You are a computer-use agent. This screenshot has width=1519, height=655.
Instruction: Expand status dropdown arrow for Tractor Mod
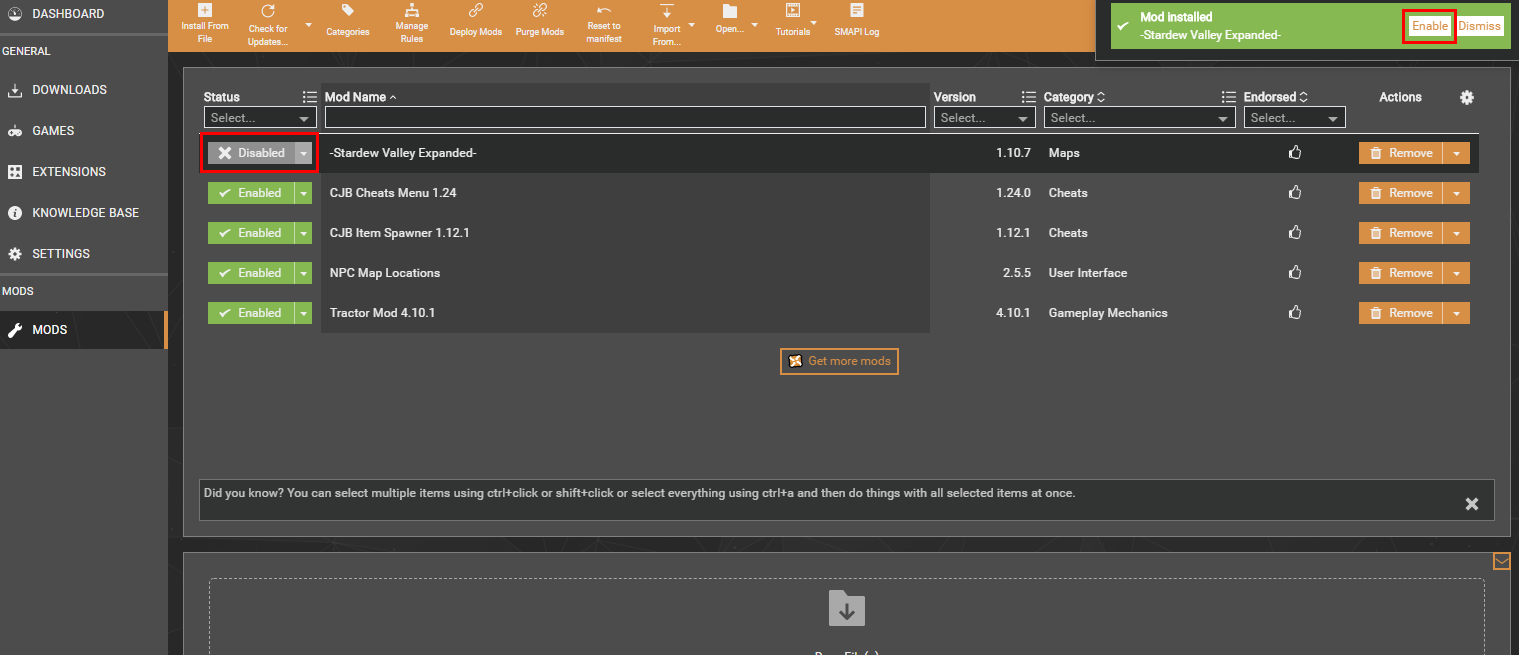(304, 313)
